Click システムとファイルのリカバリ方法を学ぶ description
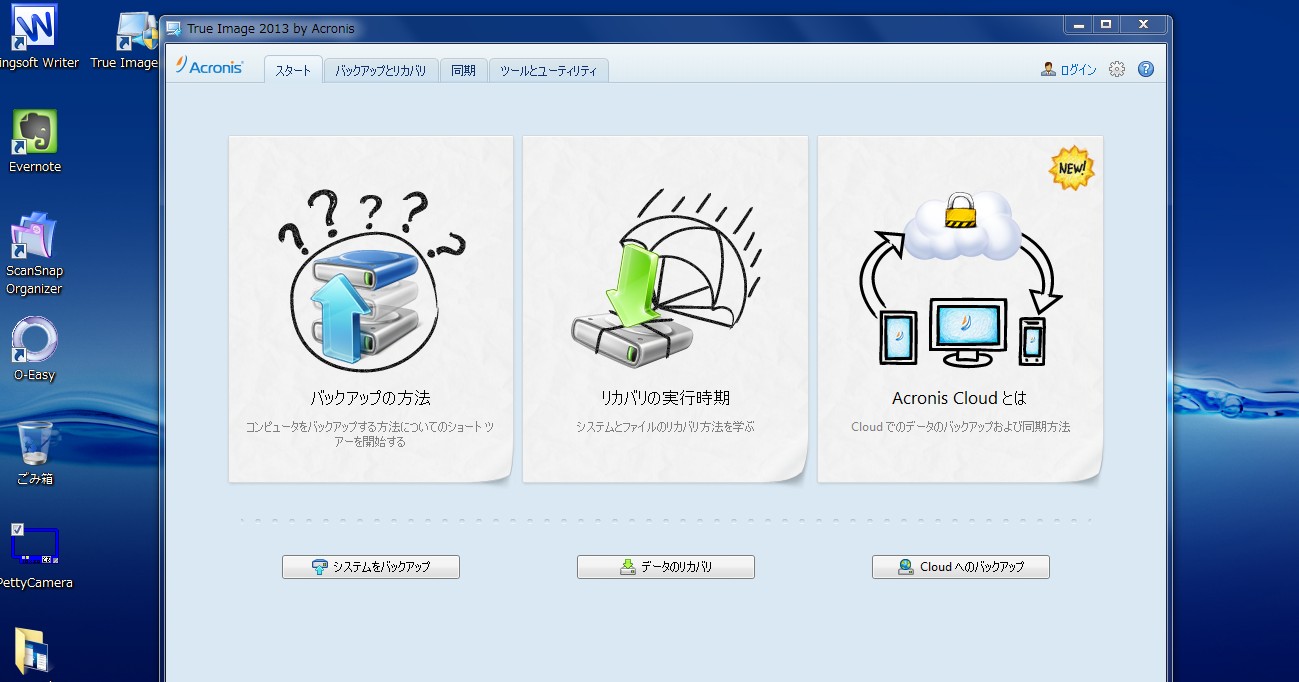The image size is (1299, 682). 665,427
